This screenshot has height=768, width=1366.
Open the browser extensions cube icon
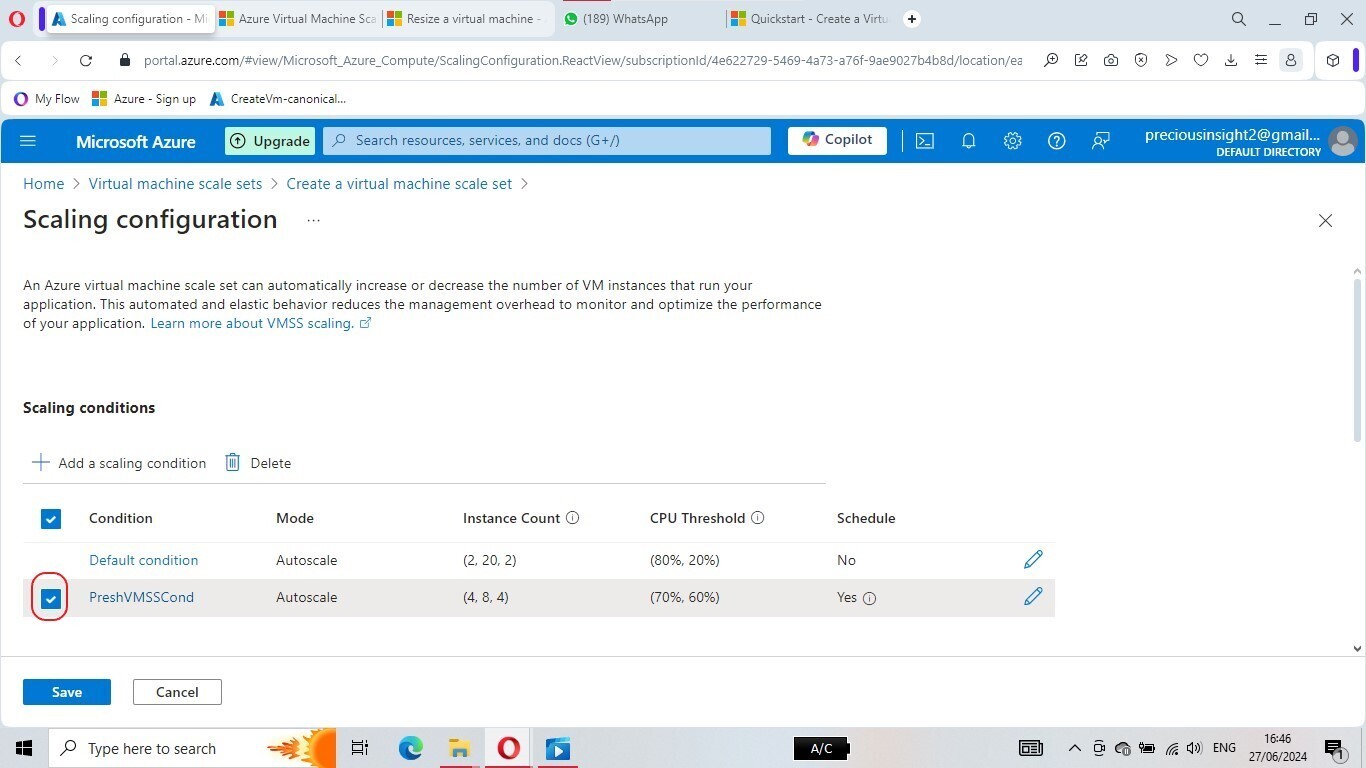(x=1333, y=60)
